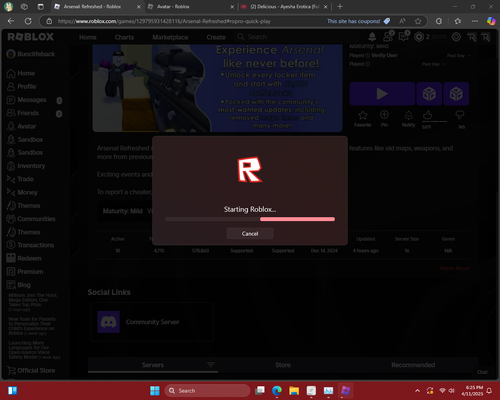Switch to the Recommended tab

tap(413, 365)
